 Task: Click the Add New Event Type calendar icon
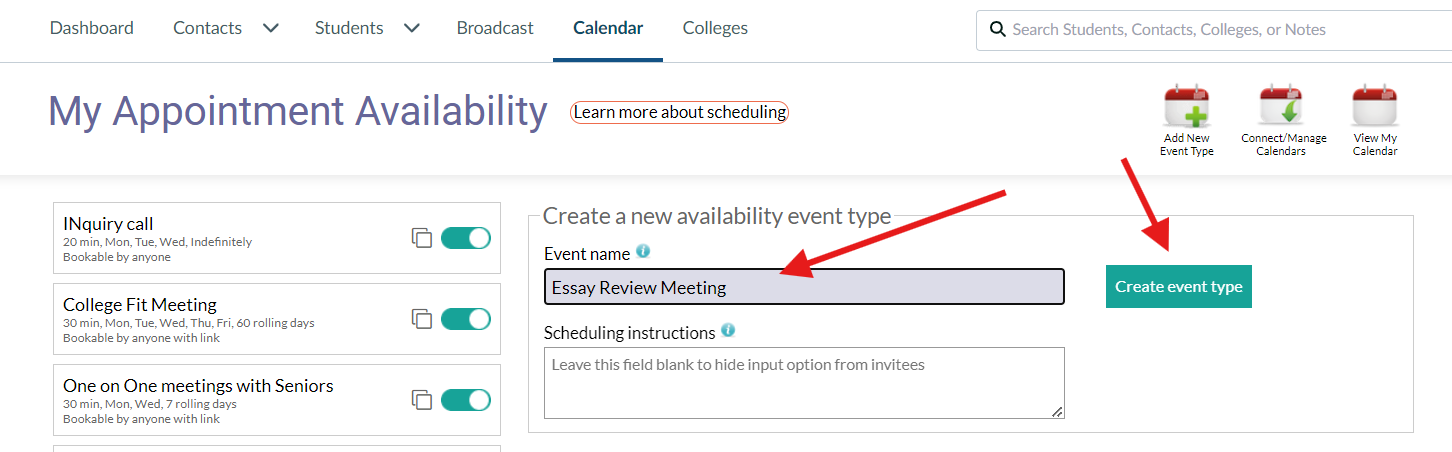[1186, 107]
